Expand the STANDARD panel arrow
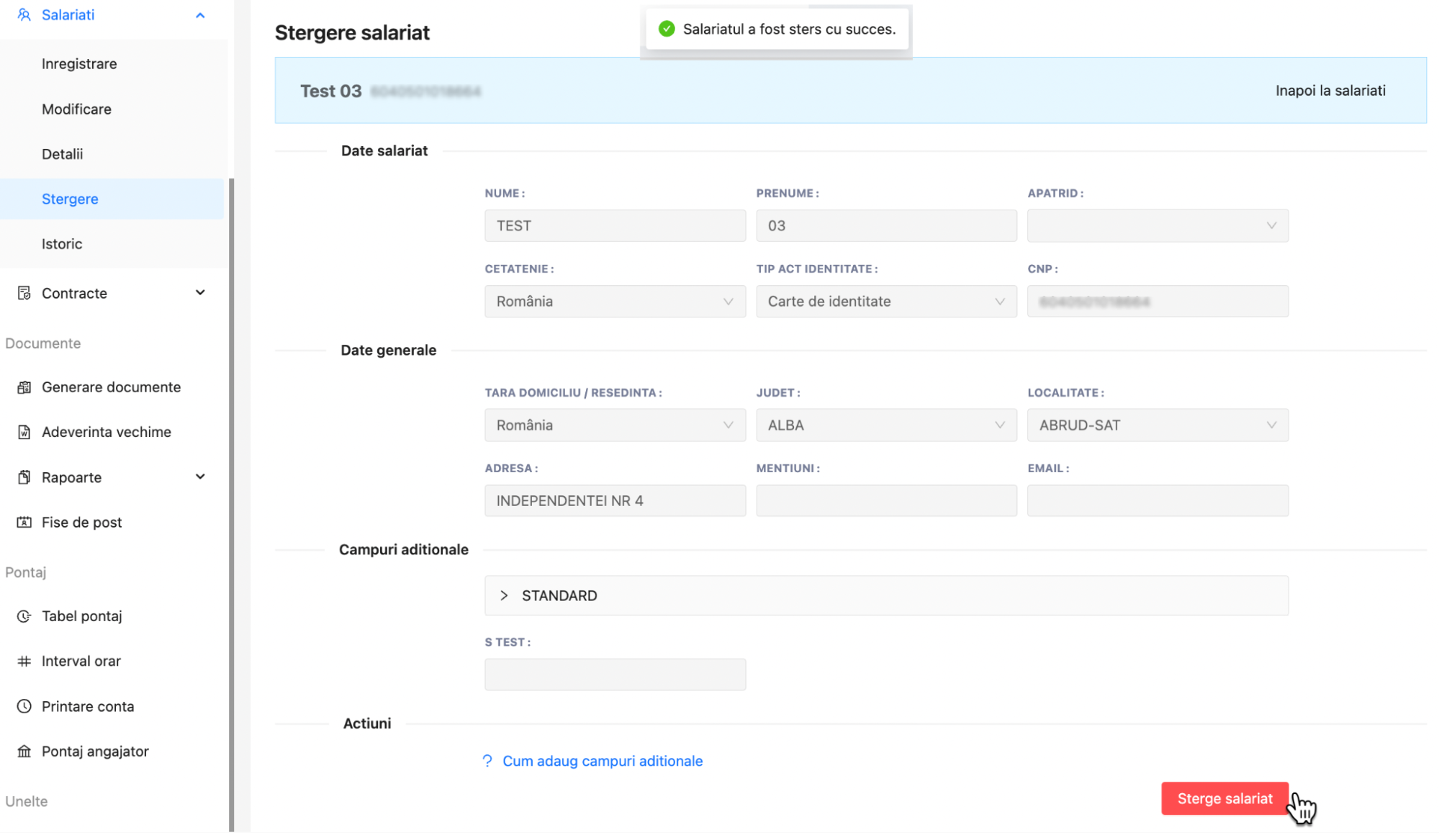Image resolution: width=1439 pixels, height=840 pixels. 504,596
